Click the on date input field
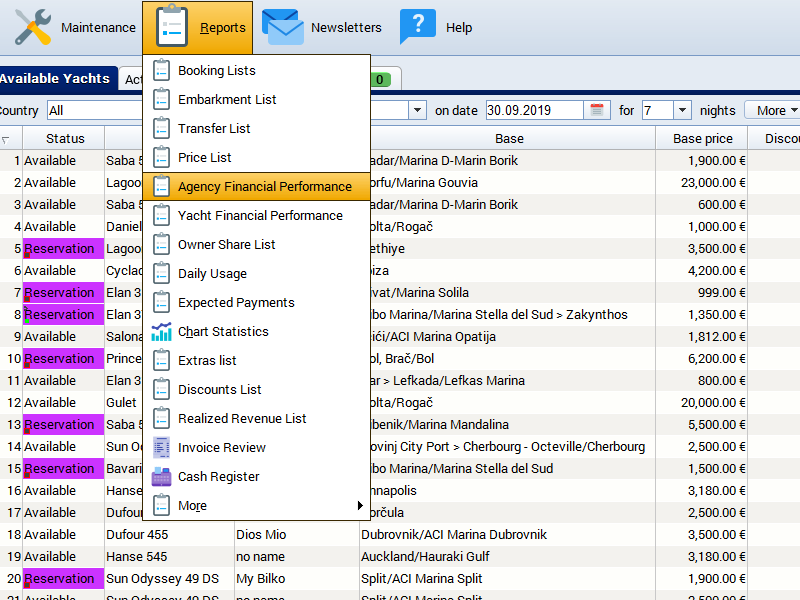800x600 pixels. pyautogui.click(x=535, y=110)
